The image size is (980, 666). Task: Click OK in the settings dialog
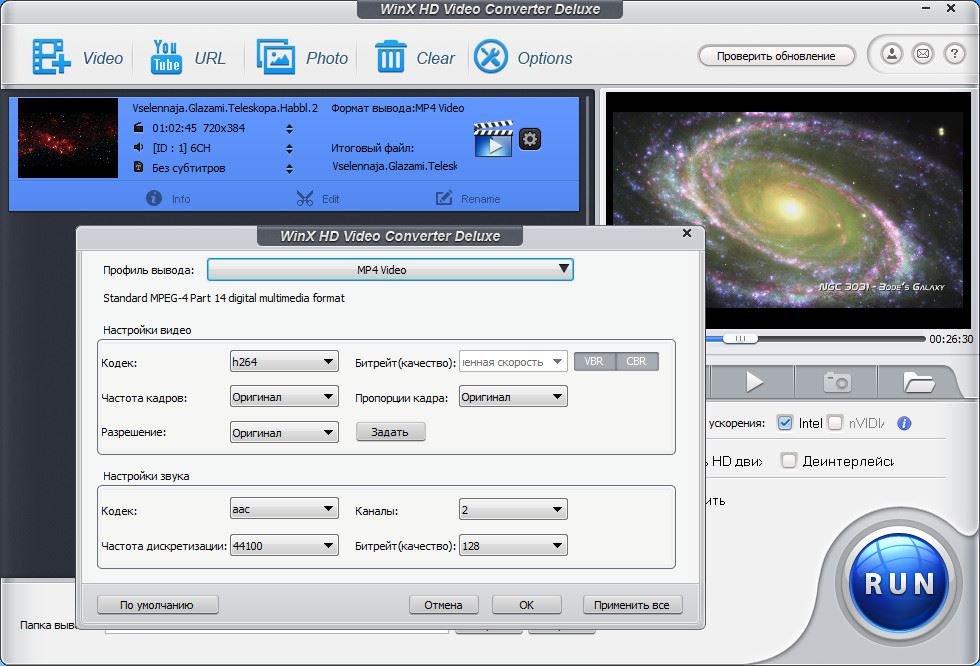click(527, 605)
